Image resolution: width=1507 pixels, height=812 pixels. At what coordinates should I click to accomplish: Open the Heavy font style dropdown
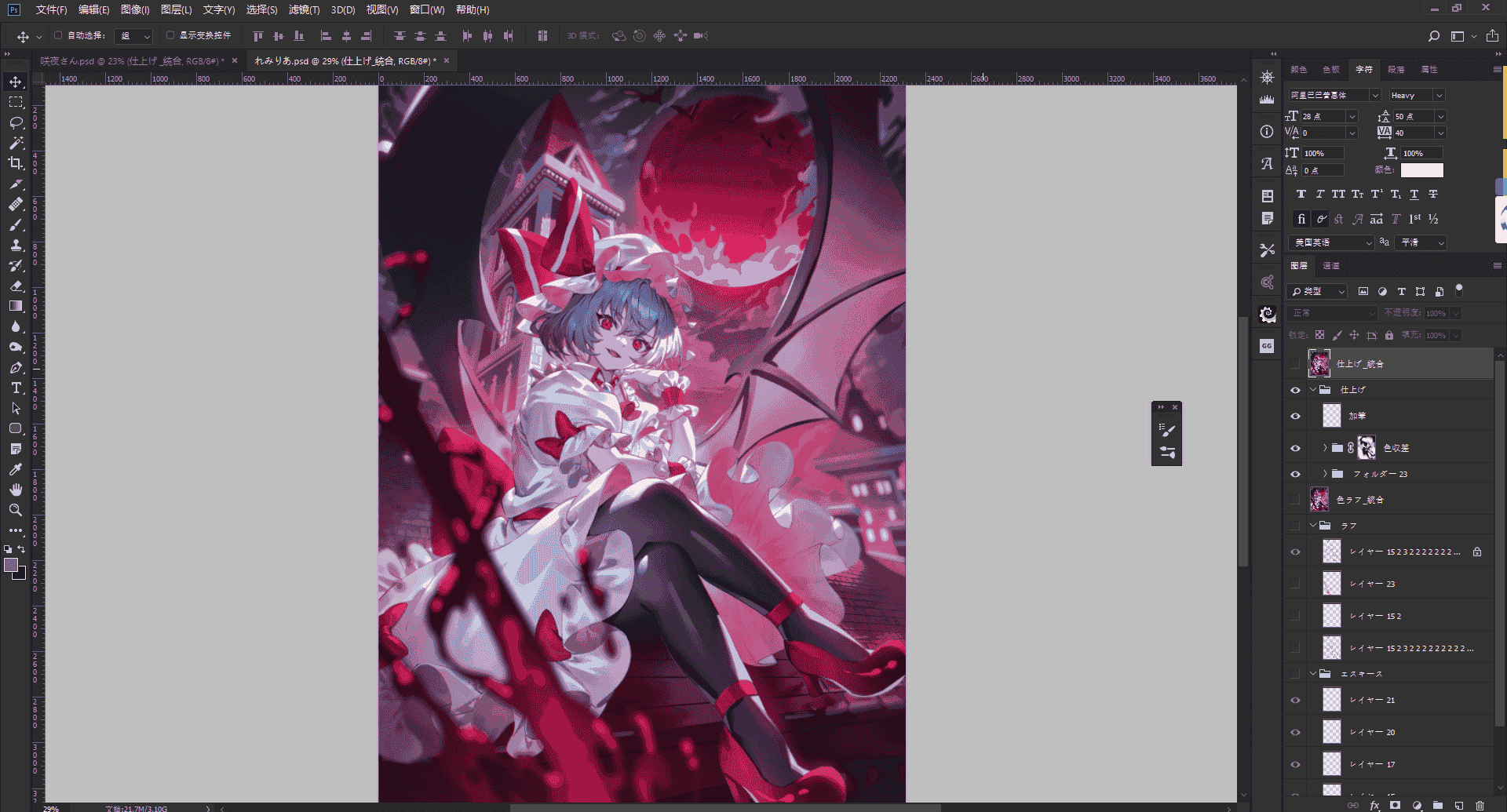pos(1417,95)
